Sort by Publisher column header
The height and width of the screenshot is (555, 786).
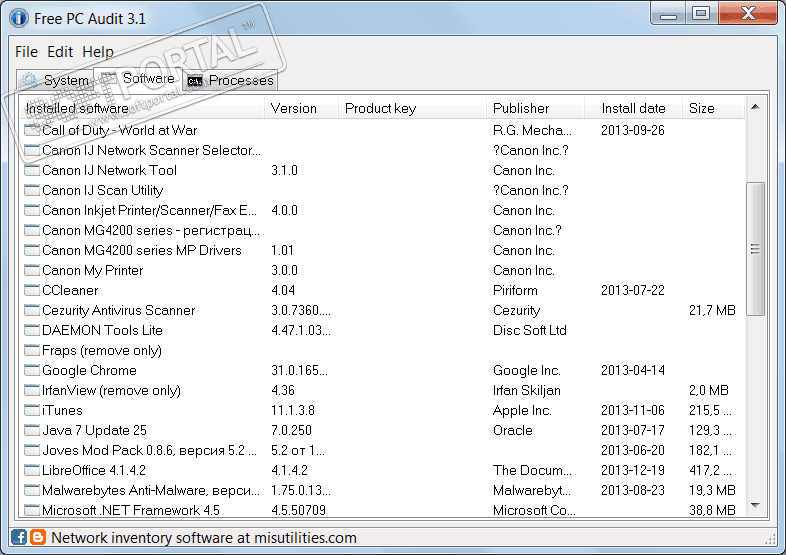[535, 108]
